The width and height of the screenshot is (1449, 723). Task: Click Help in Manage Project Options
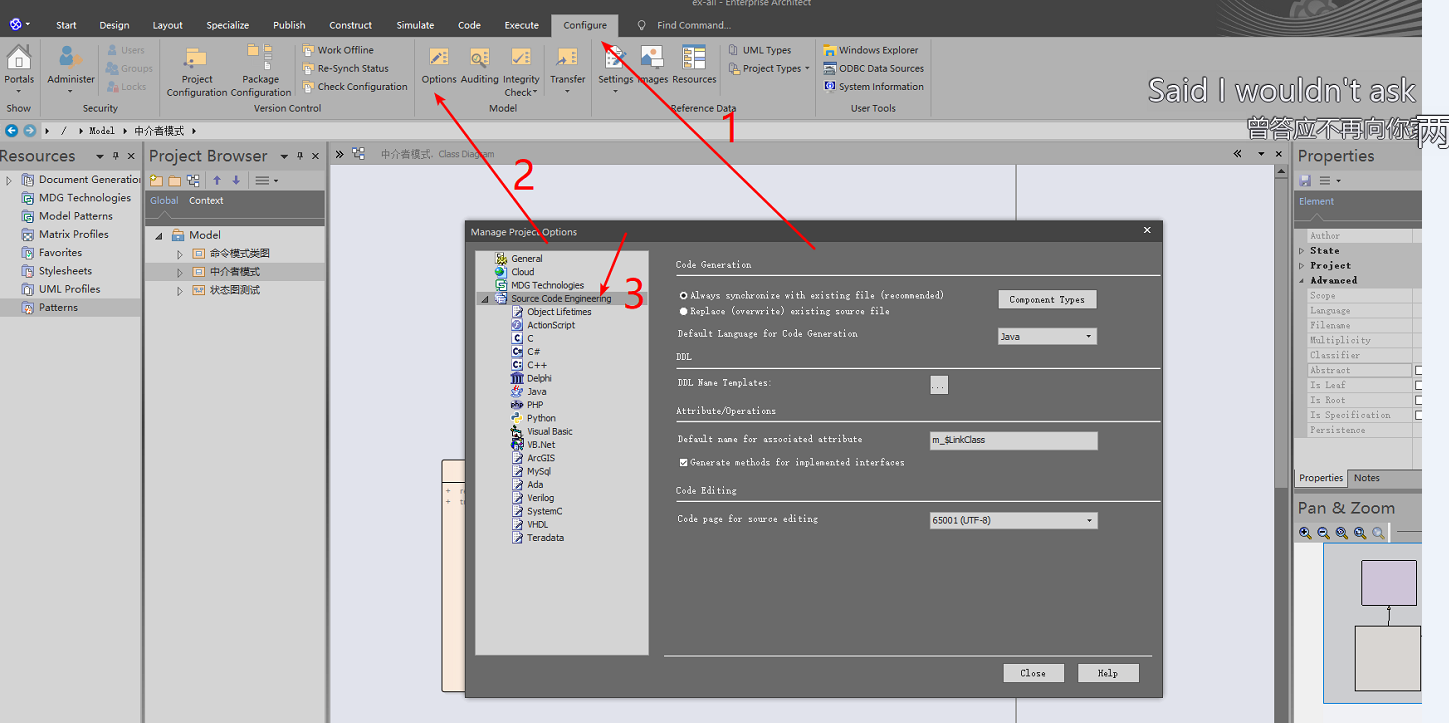[1107, 672]
